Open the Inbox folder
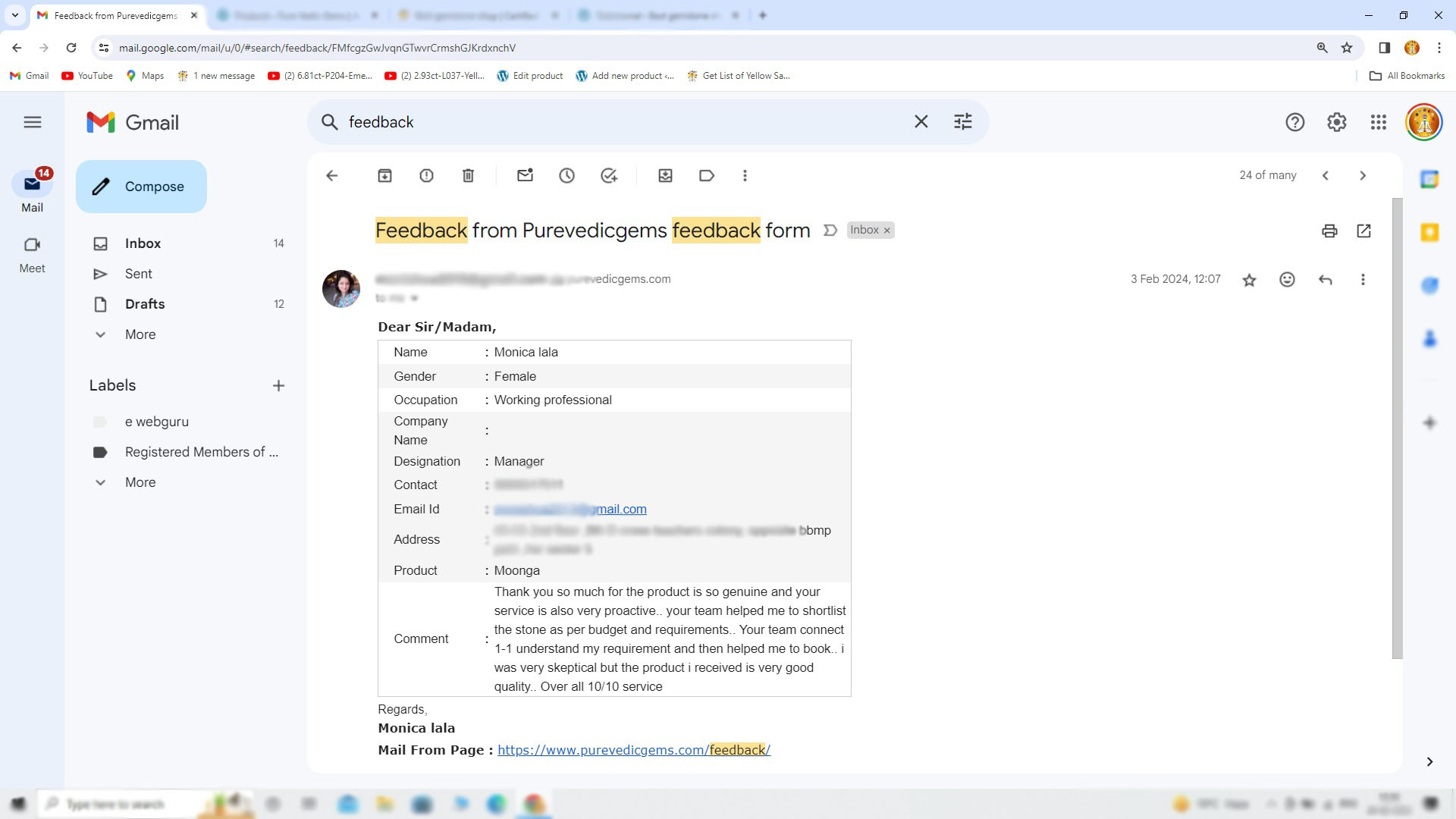Screen dimensions: 1456x819 point(143,243)
